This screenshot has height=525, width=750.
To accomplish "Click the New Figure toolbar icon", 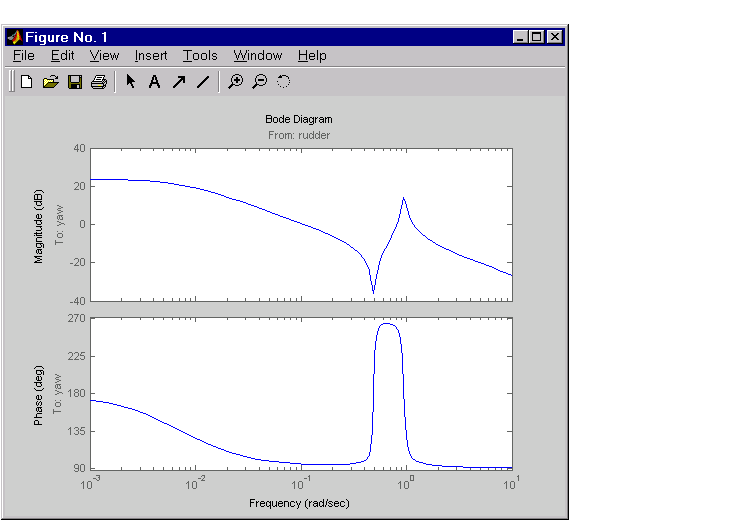I will point(27,82).
